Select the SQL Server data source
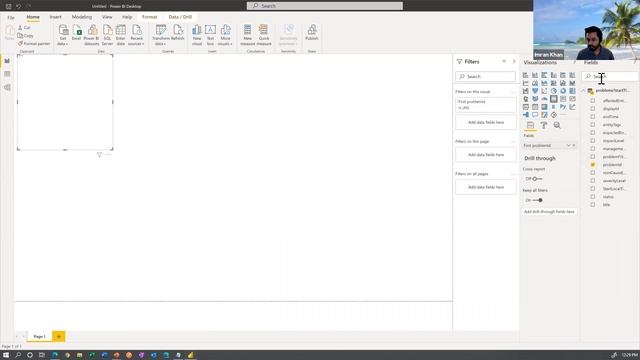Image resolution: width=640 pixels, height=360 pixels. (107, 35)
